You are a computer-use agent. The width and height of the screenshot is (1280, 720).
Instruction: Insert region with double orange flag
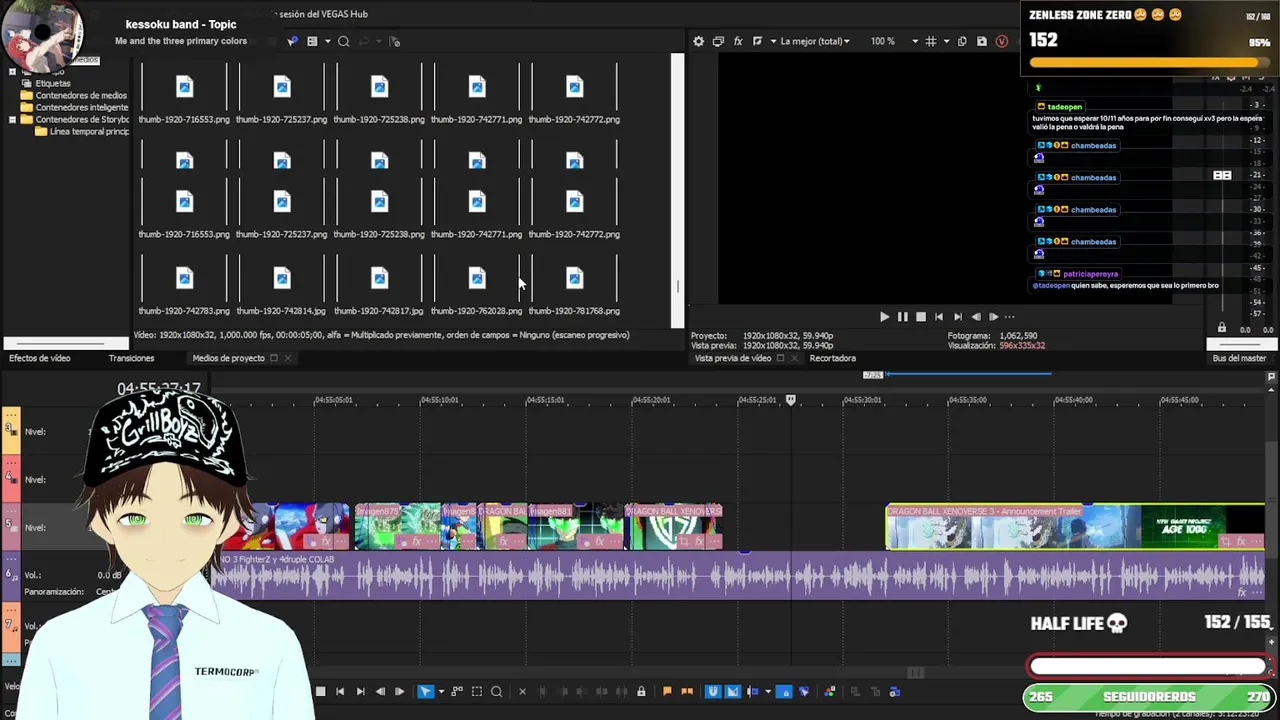pos(686,691)
